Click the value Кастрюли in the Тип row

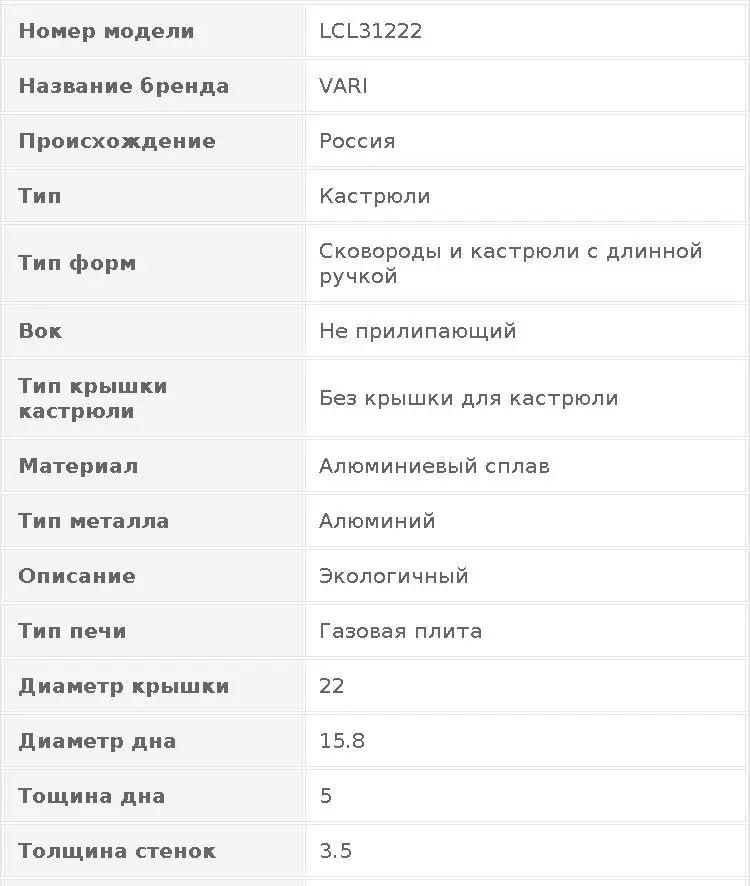(375, 196)
